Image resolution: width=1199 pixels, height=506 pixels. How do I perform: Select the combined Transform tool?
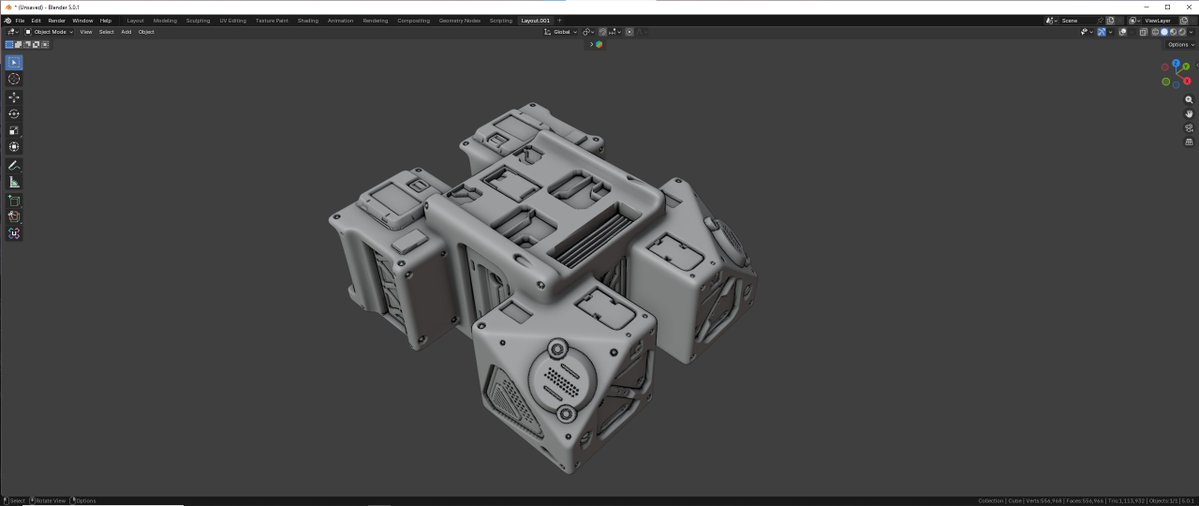pos(14,147)
